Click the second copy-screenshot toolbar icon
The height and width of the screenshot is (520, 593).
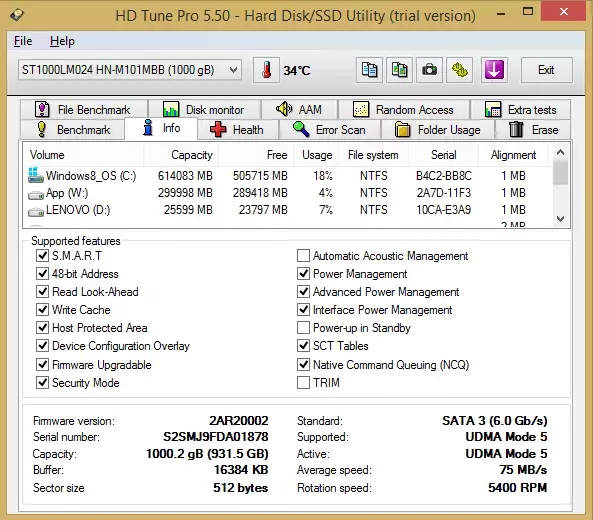(x=399, y=70)
